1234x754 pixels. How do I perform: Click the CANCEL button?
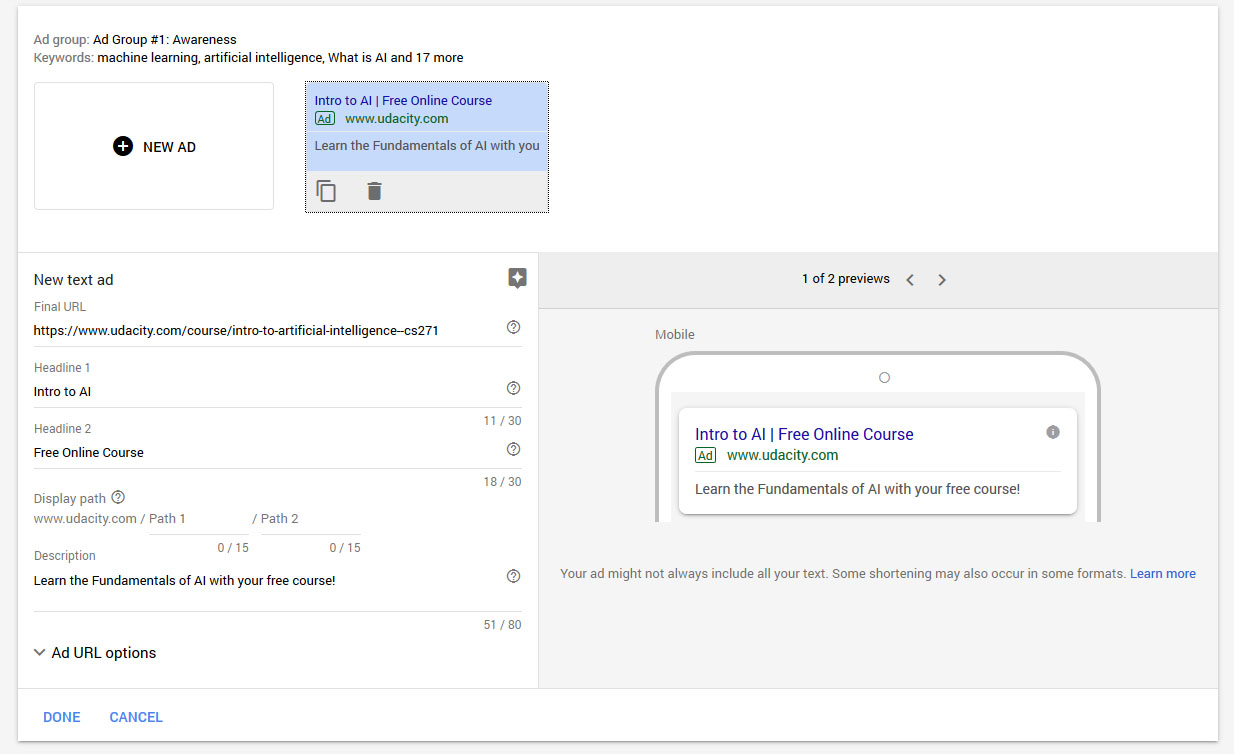[x=136, y=717]
